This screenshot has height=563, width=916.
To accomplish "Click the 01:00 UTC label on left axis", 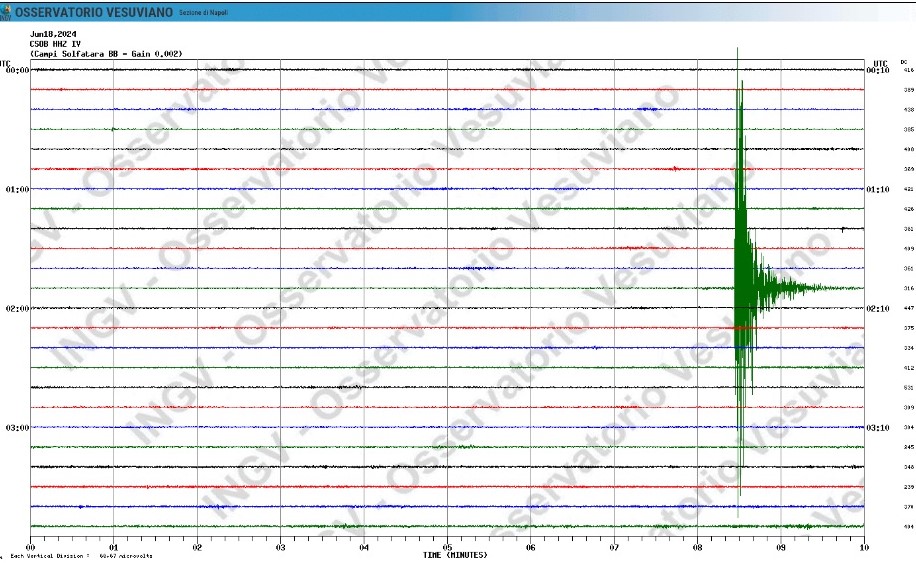I will 17,189.
